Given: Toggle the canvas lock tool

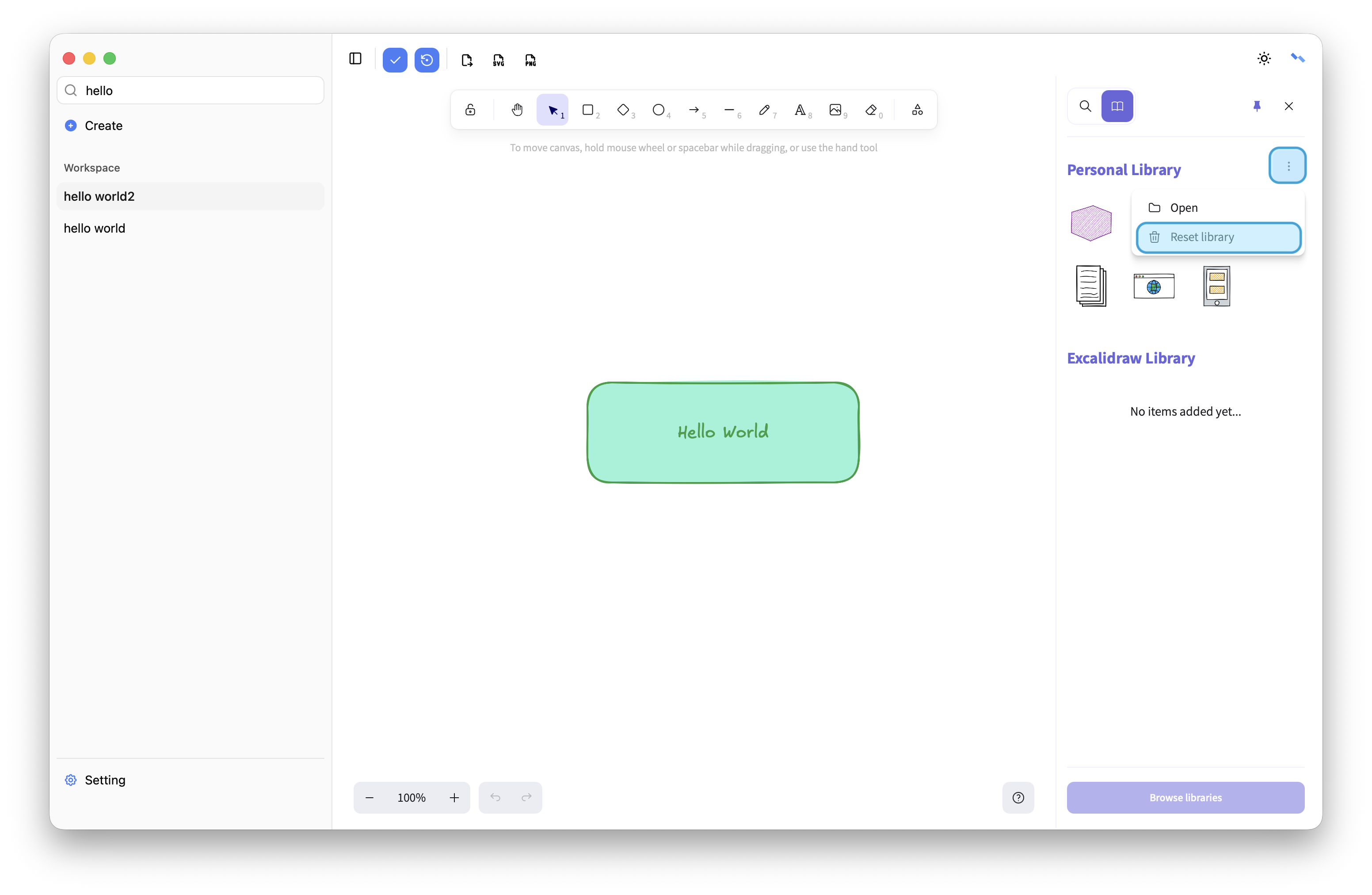Looking at the screenshot, I should (470, 110).
